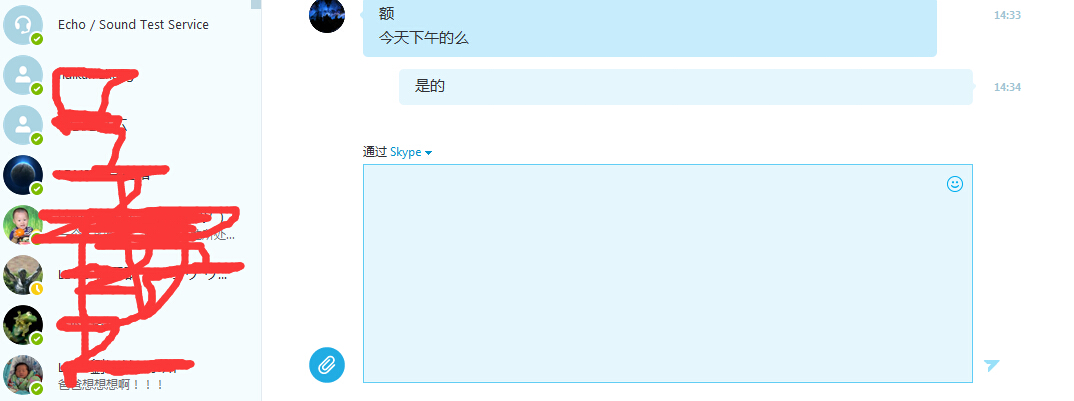Click the baby photo contact avatar
This screenshot has width=1074, height=401.
[x=23, y=225]
